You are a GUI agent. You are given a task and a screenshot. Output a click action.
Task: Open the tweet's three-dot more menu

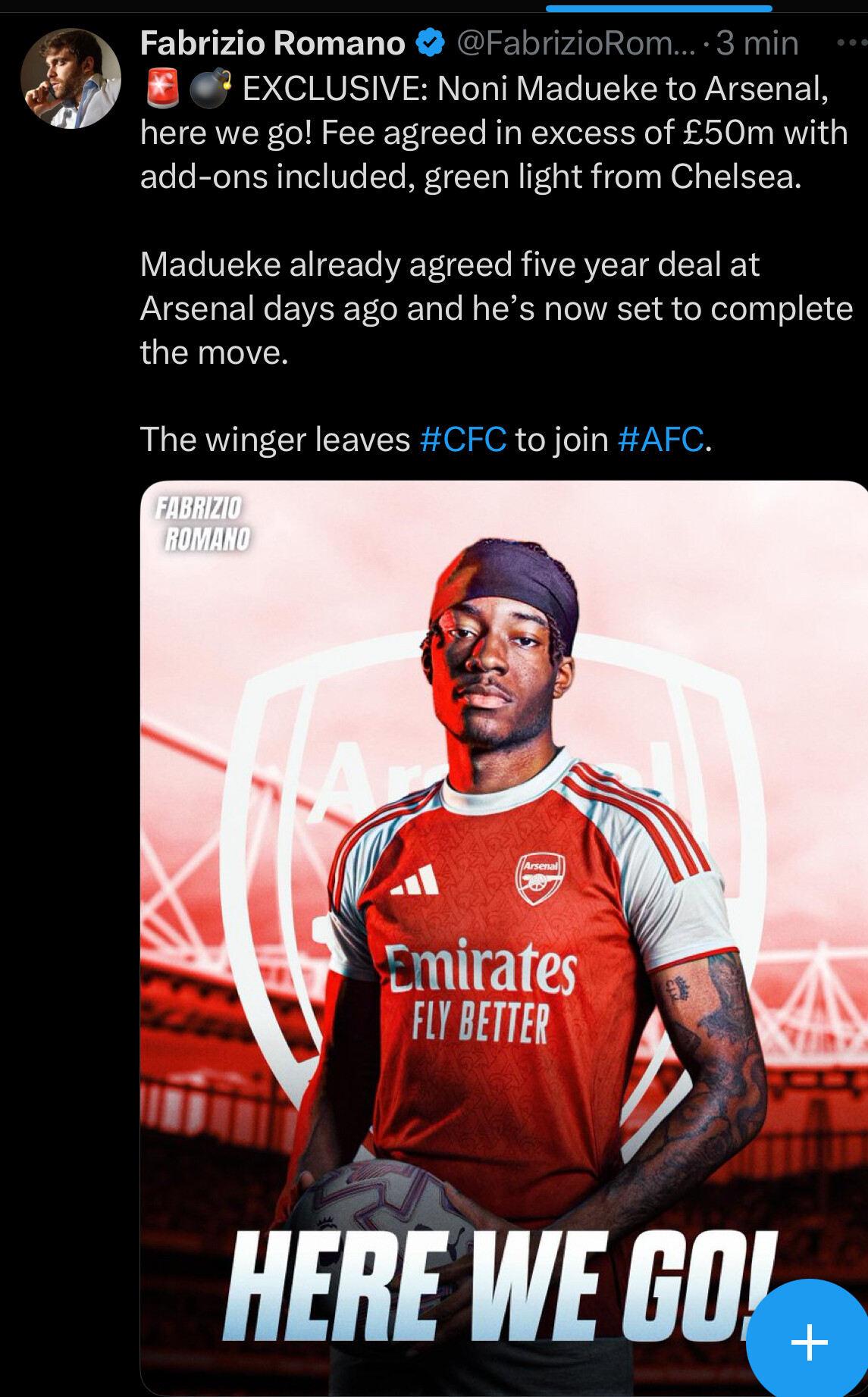[x=852, y=43]
